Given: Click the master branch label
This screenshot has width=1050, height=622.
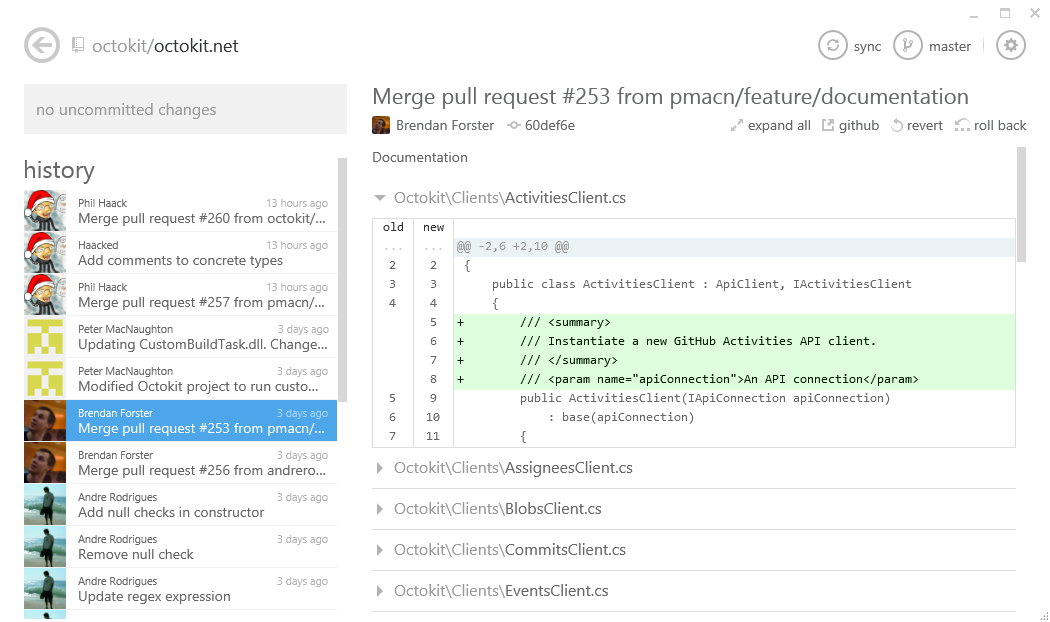Looking at the screenshot, I should (x=950, y=46).
